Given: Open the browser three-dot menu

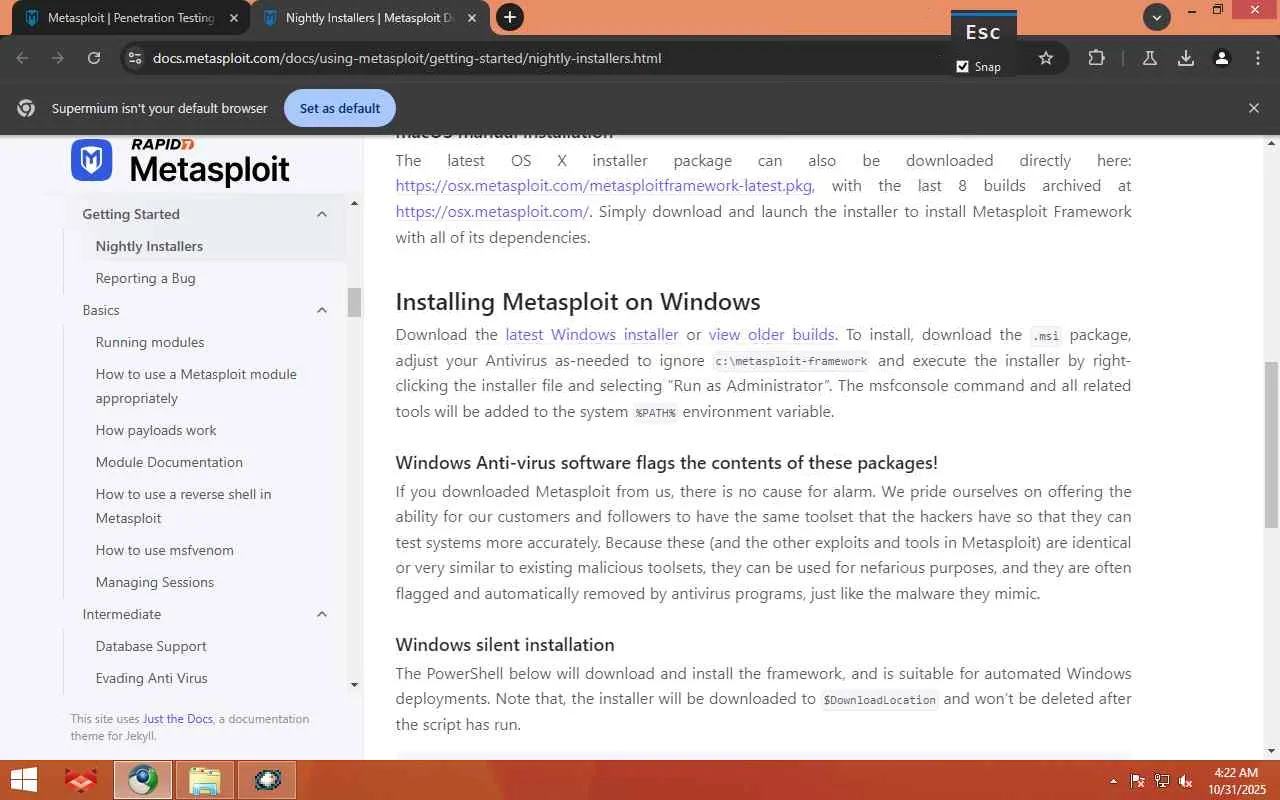Looking at the screenshot, I should pos(1258,58).
